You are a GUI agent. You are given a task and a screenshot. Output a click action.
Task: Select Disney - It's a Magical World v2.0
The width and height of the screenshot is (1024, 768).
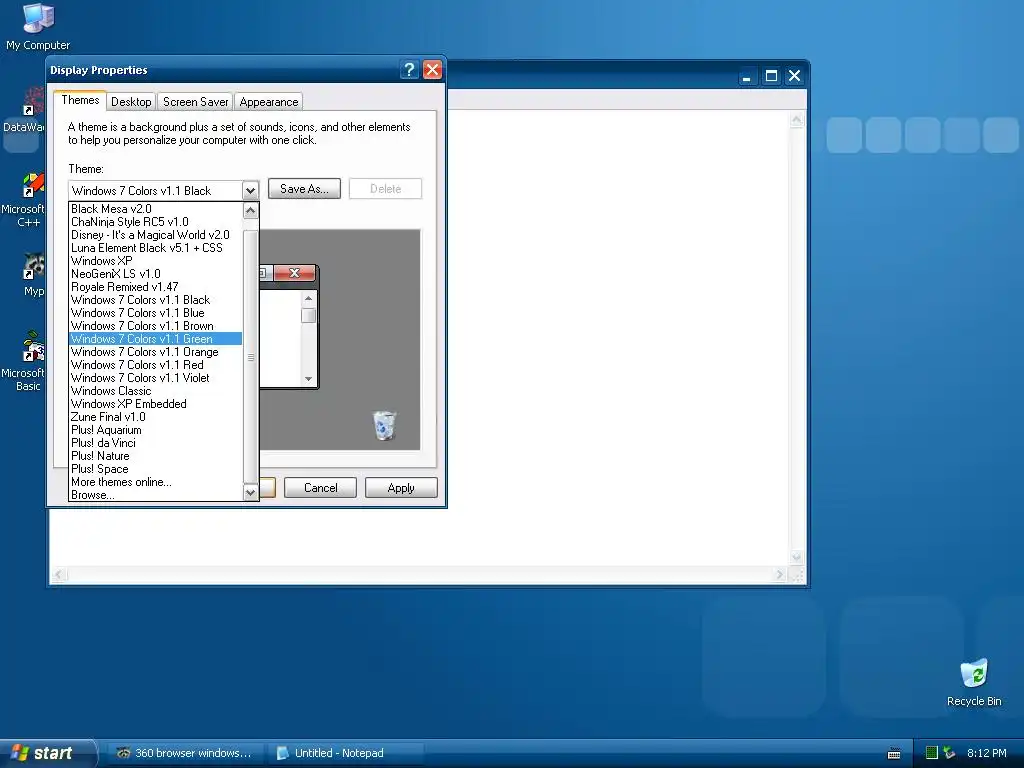tap(155, 235)
